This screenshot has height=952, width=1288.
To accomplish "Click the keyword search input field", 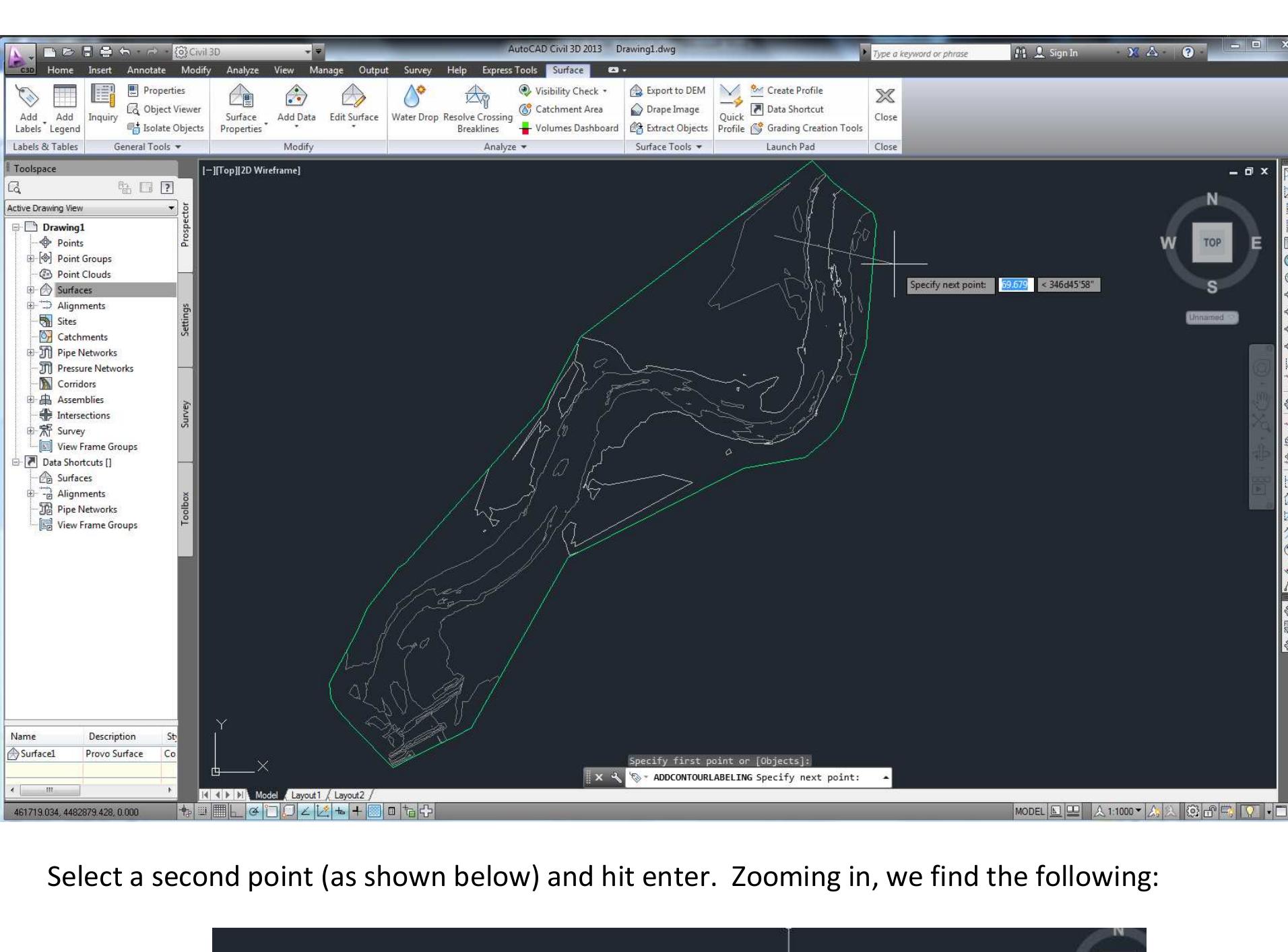I will (939, 53).
